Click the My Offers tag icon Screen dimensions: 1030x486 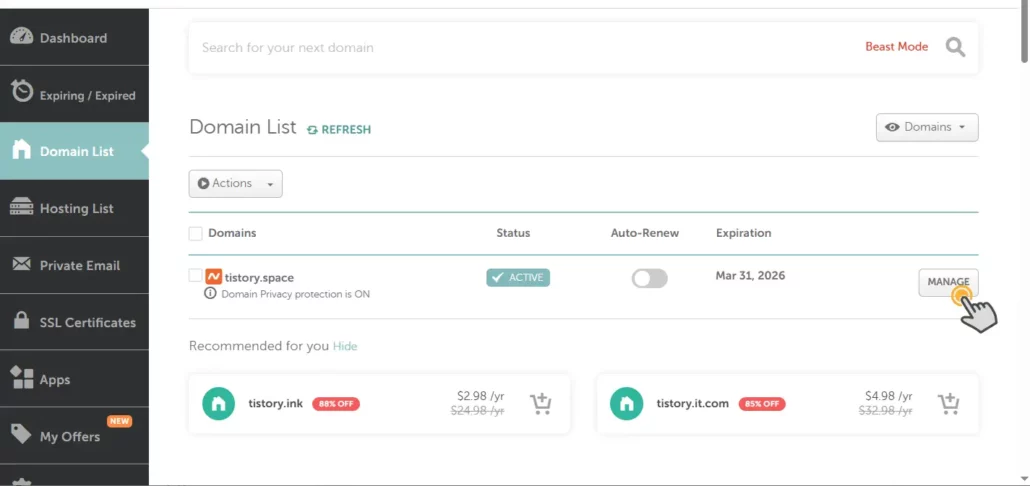coord(22,434)
